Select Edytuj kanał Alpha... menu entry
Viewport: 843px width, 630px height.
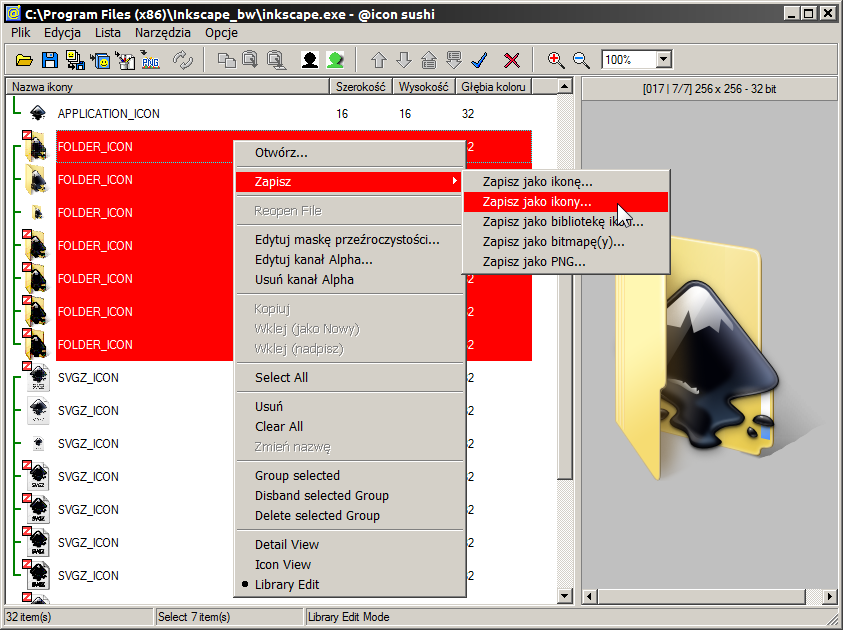pos(350,260)
